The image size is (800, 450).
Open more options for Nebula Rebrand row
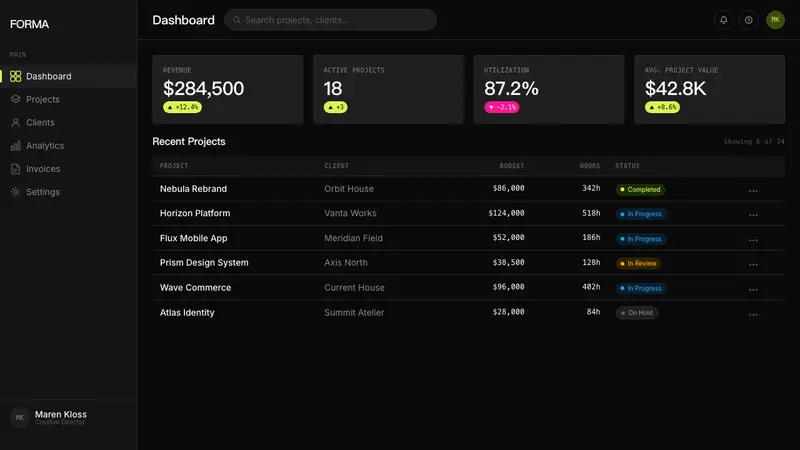(753, 190)
